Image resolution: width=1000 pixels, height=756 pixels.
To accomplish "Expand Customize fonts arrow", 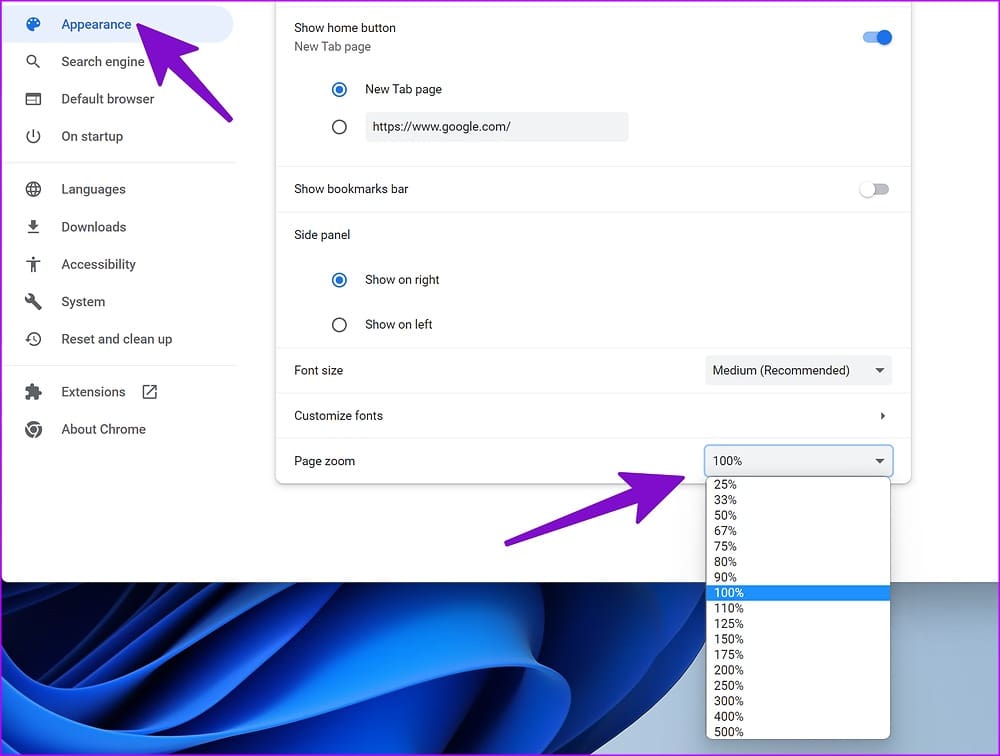I will (x=883, y=416).
